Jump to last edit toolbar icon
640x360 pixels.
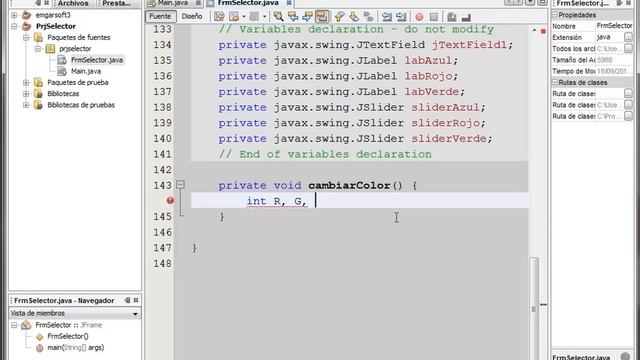(219, 17)
